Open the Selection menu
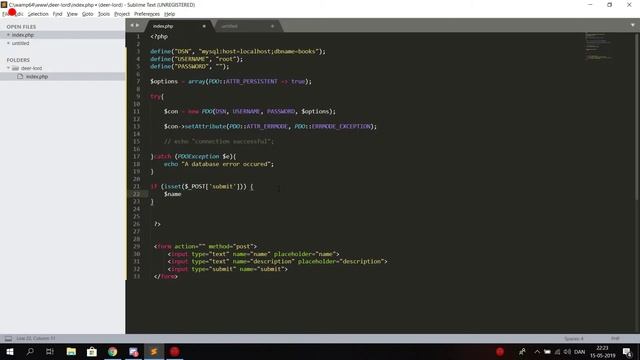The image size is (640, 360). pyautogui.click(x=38, y=14)
